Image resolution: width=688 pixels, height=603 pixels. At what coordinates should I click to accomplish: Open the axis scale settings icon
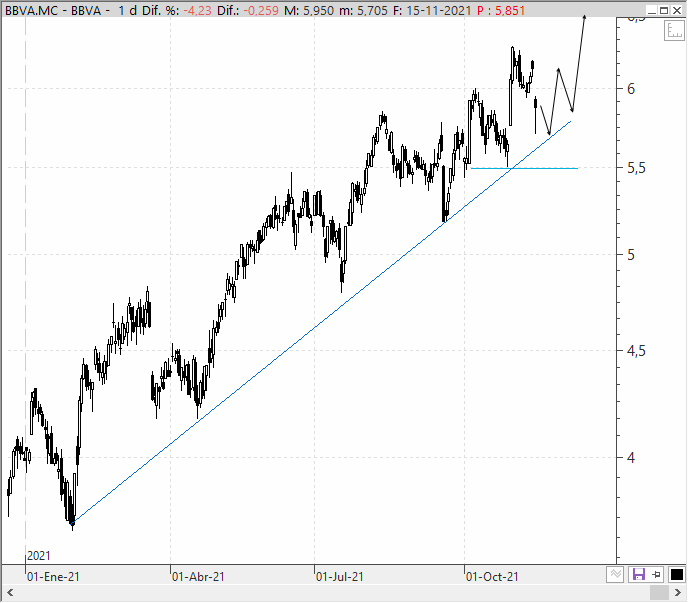[674, 31]
